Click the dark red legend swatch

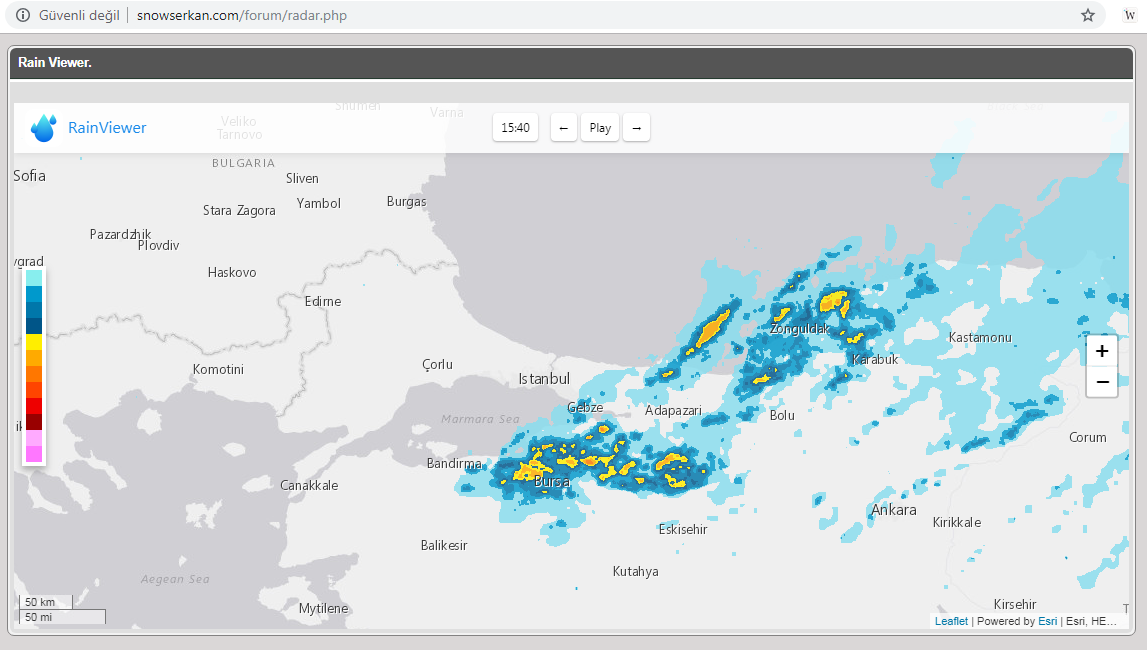pyautogui.click(x=34, y=422)
